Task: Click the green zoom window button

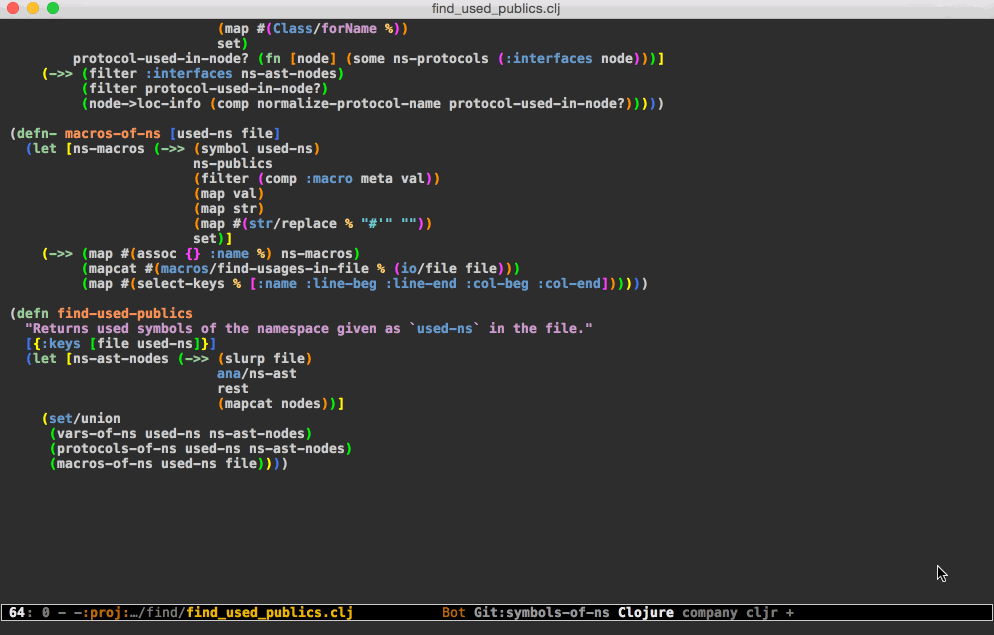Action: coord(53,8)
